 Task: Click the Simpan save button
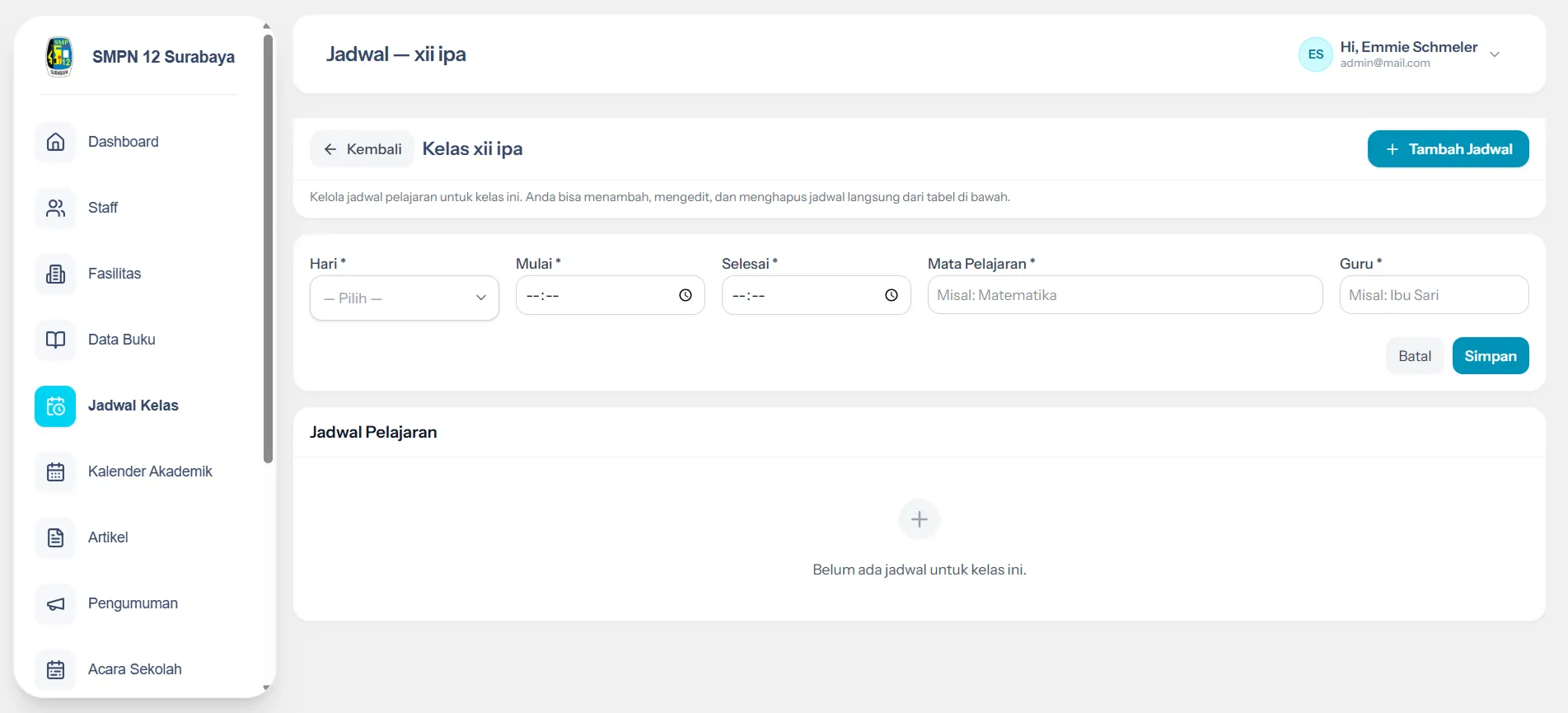pyautogui.click(x=1491, y=356)
